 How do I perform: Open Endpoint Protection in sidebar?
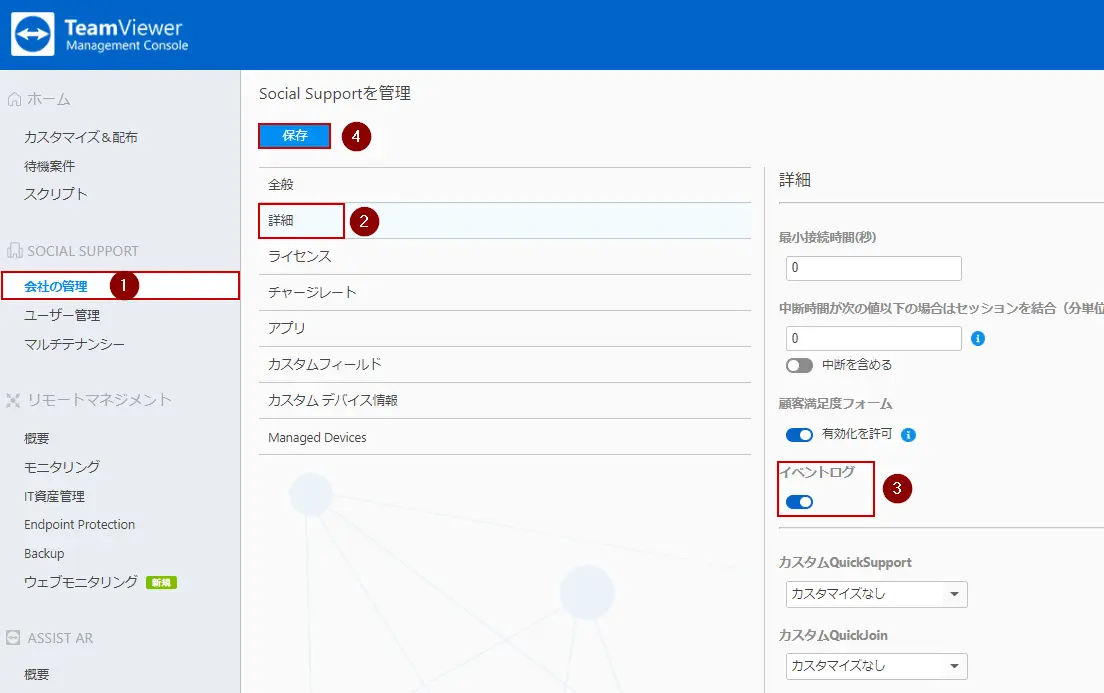[x=80, y=525]
